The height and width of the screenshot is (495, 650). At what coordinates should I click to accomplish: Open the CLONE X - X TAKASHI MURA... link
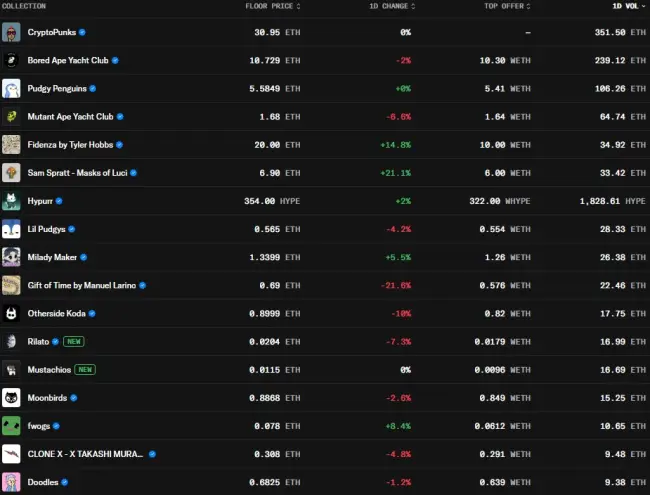pos(85,454)
